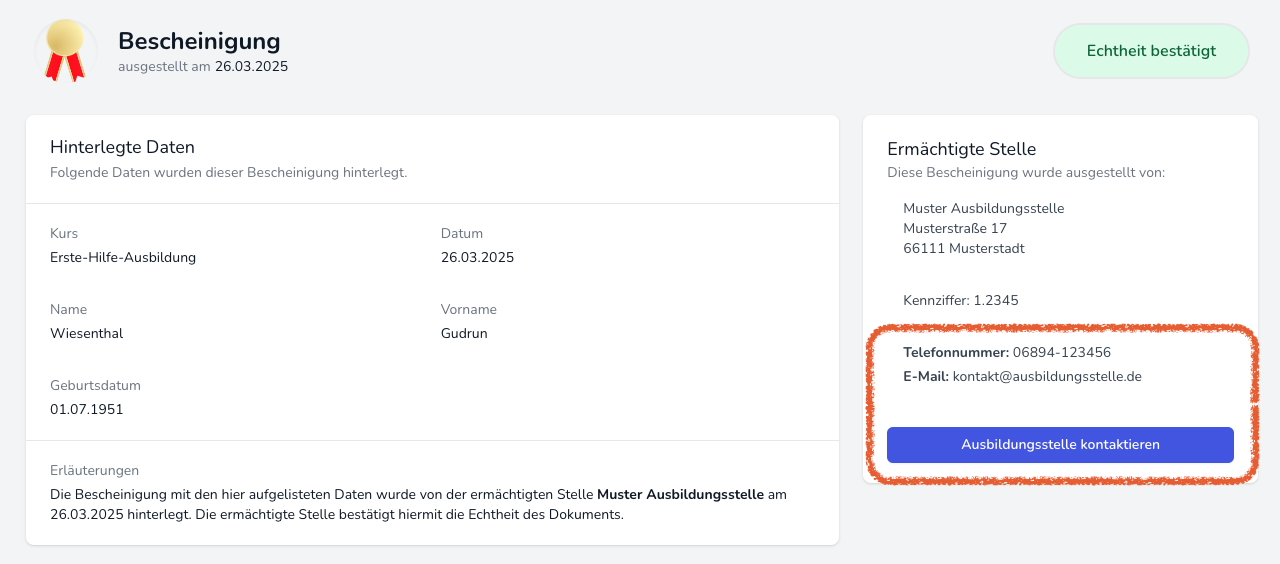Click the postal line 66111 Musterstadt
The width and height of the screenshot is (1280, 564).
click(x=963, y=249)
